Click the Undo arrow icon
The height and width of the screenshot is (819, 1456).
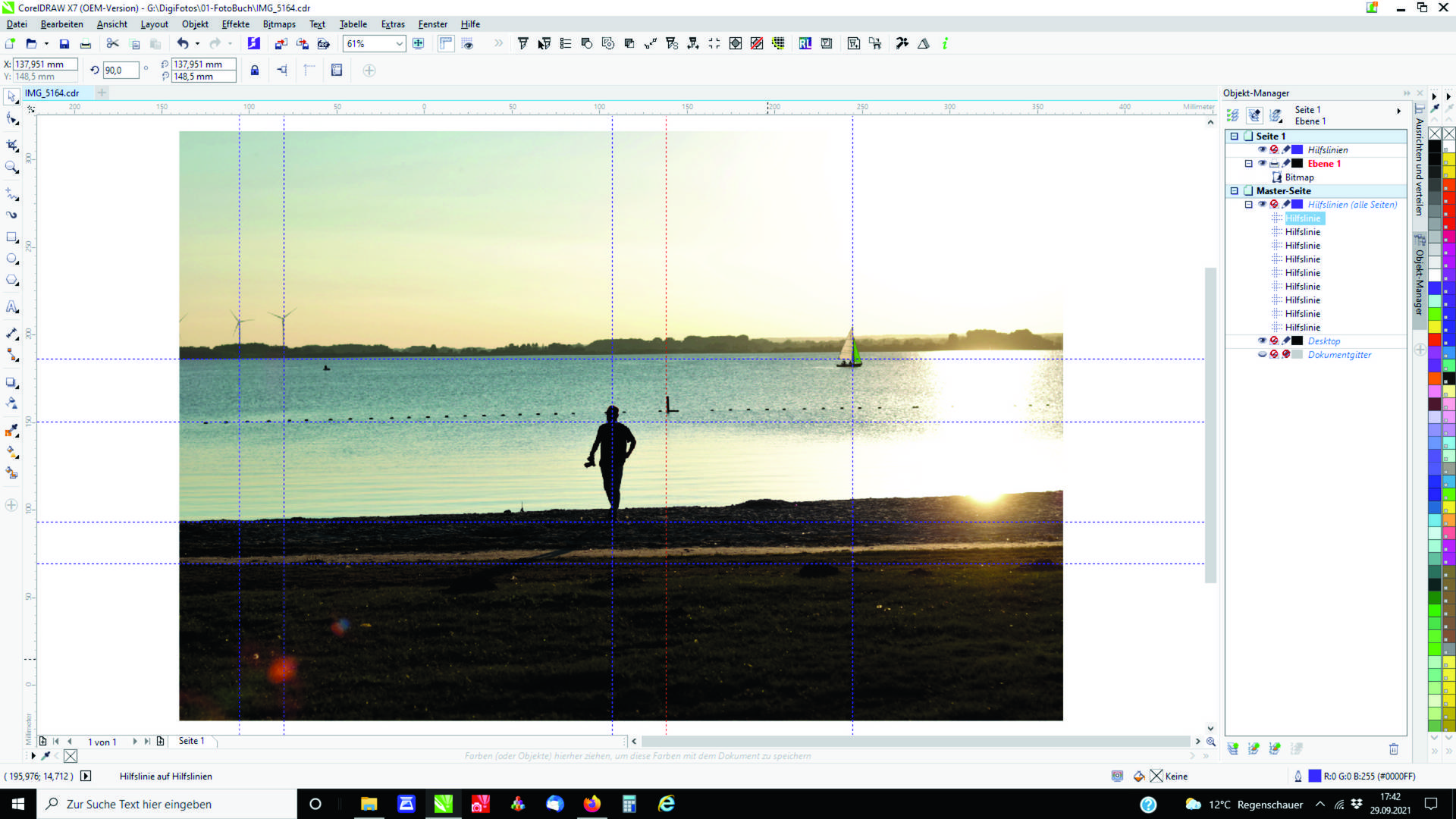183,44
